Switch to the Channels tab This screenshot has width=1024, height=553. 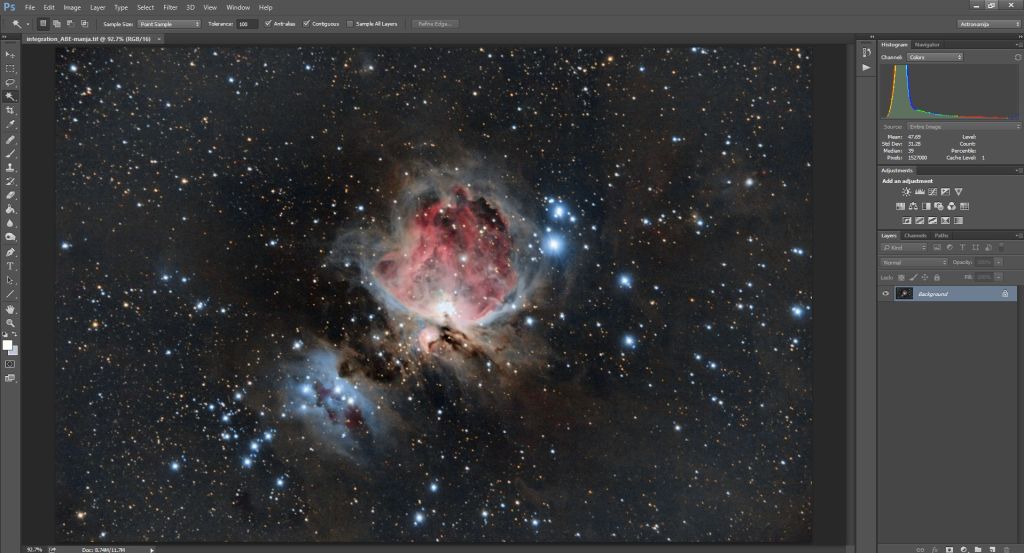coord(915,235)
